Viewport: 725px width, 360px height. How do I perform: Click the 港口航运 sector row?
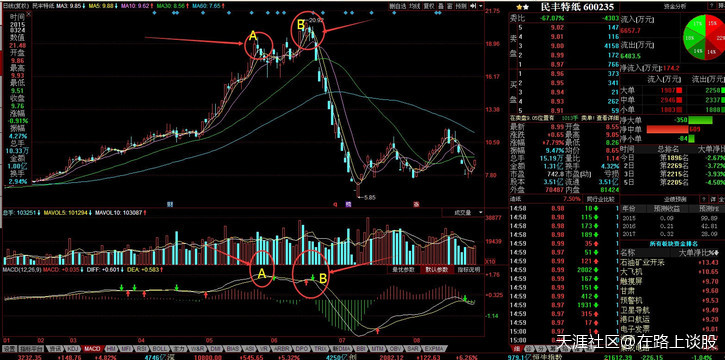point(671,319)
